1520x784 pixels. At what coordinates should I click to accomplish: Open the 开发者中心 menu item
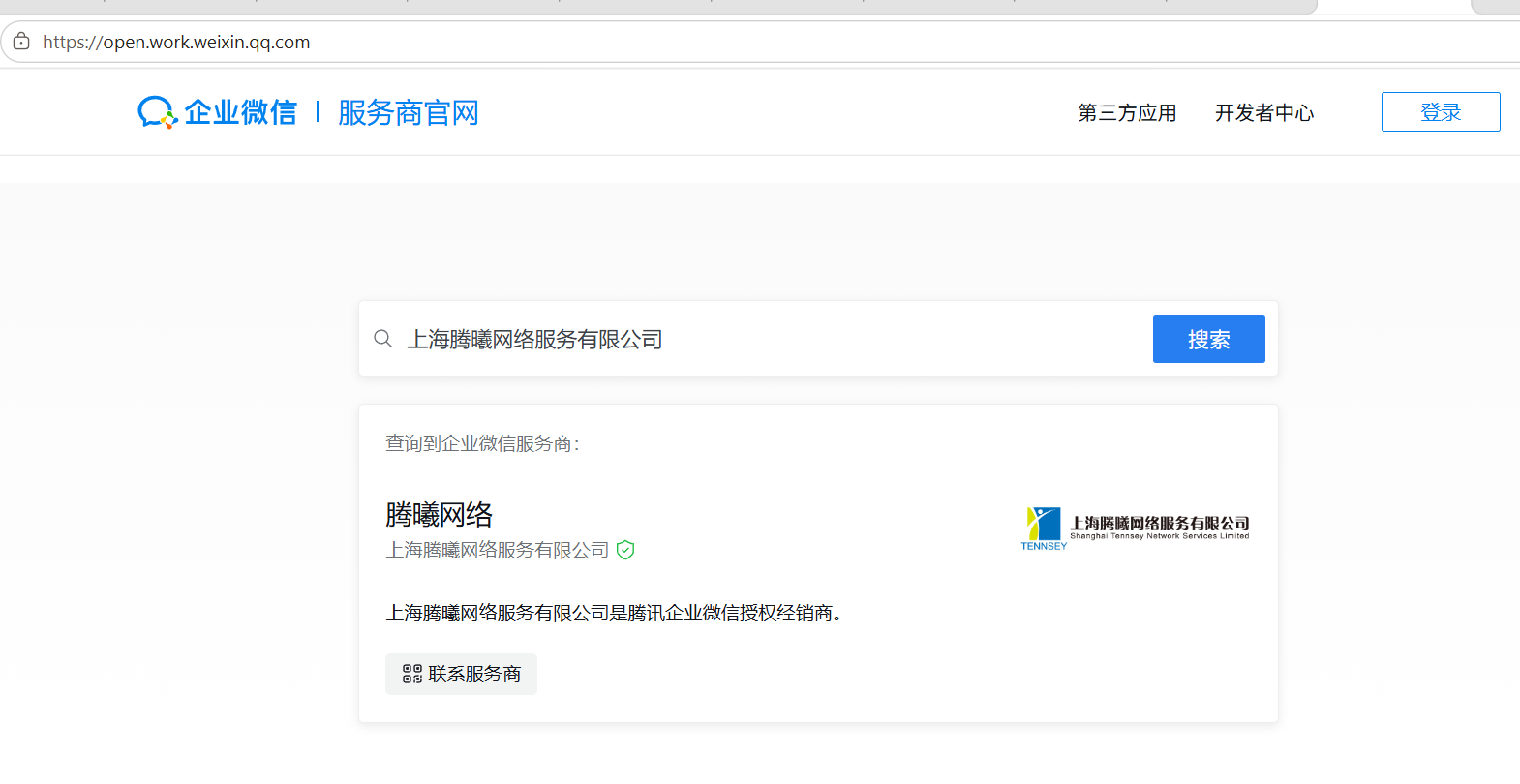[1264, 113]
